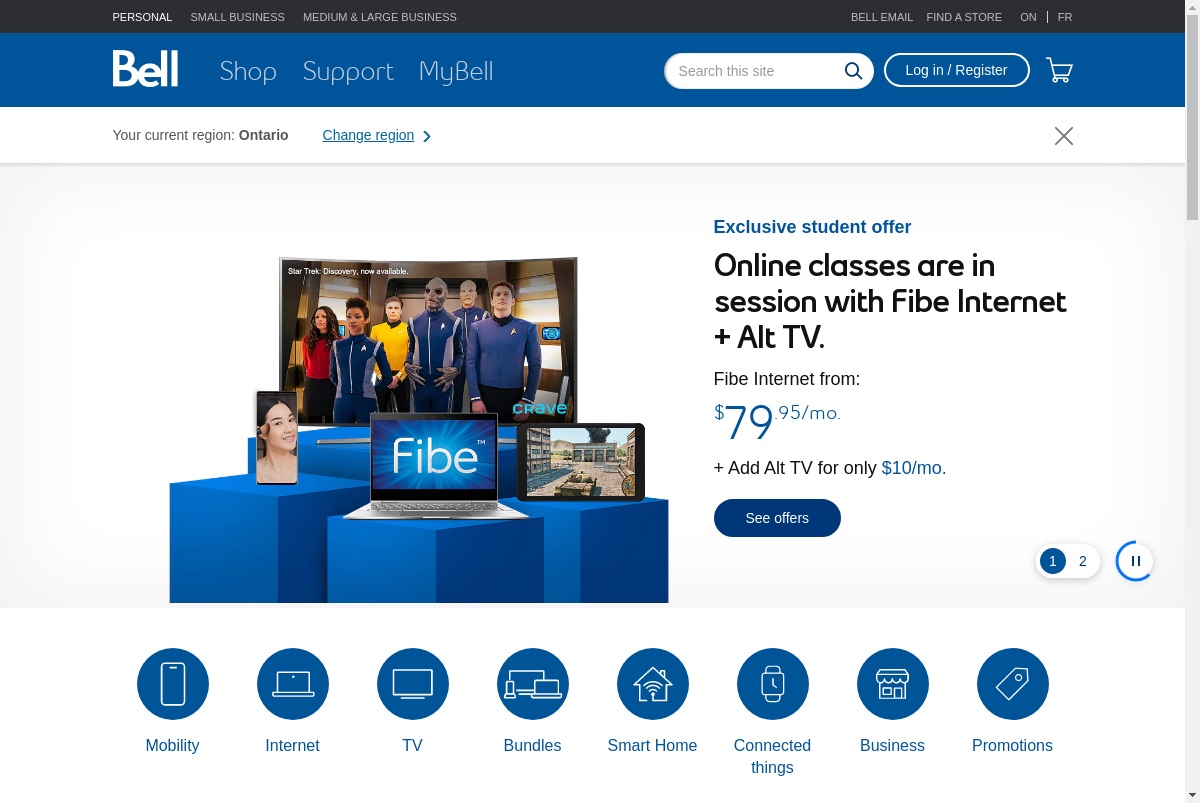1200x803 pixels.
Task: Pause the banner carousel
Action: (x=1135, y=561)
